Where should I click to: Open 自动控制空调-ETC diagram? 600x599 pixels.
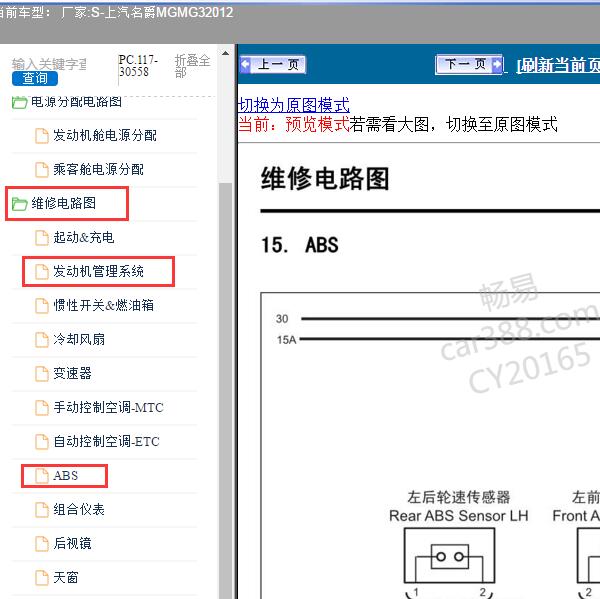coord(106,441)
